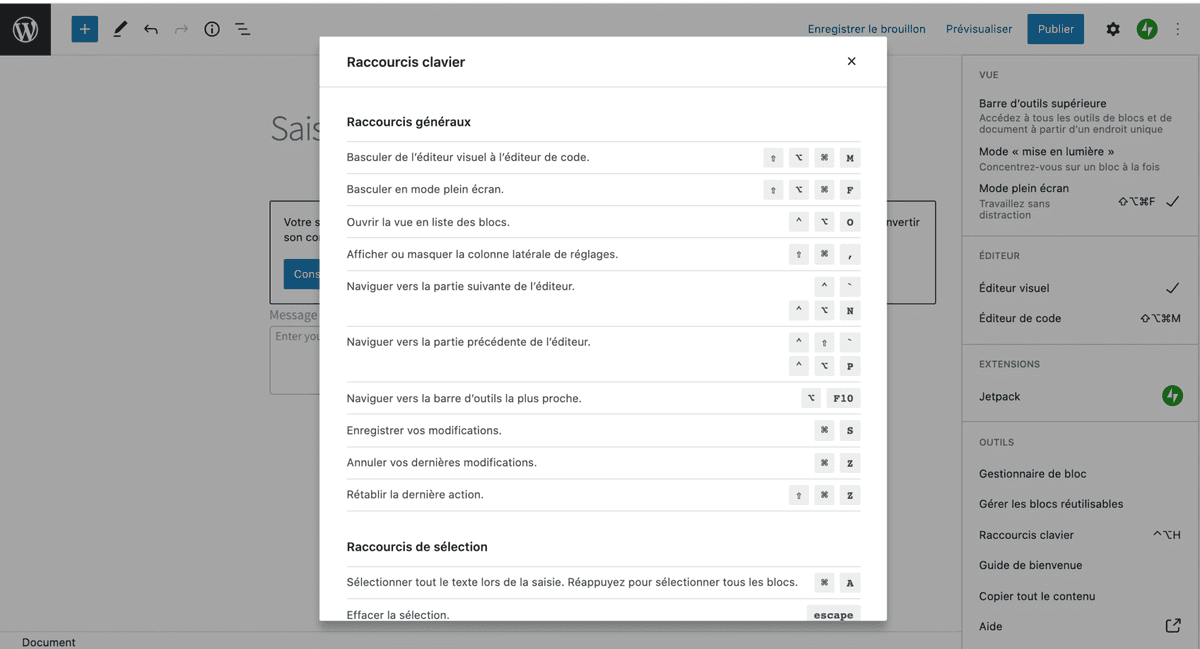The image size is (1200, 649).
Task: Click the Jetpack icon in the top toolbar
Action: pos(1147,29)
